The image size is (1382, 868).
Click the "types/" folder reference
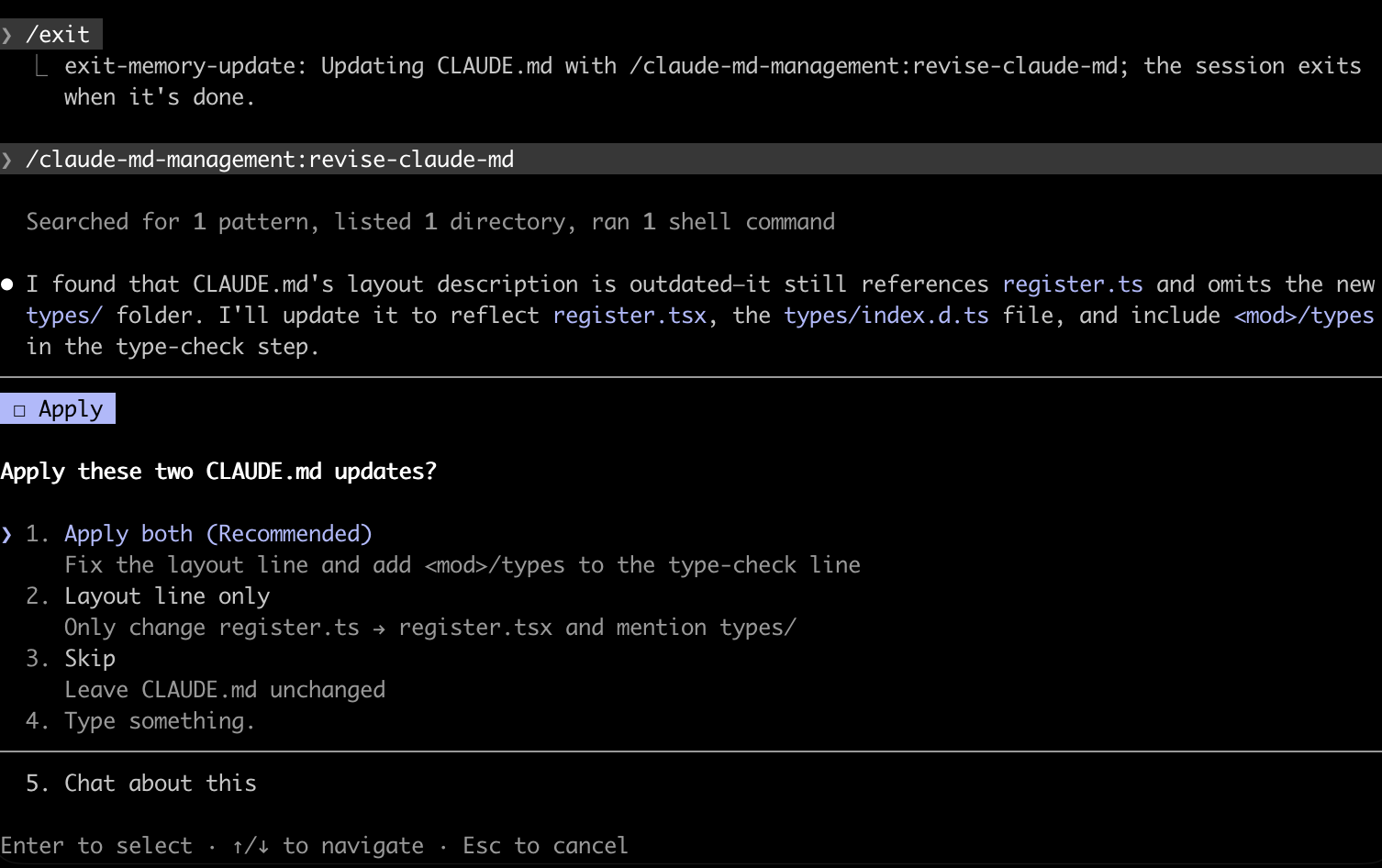coord(64,316)
